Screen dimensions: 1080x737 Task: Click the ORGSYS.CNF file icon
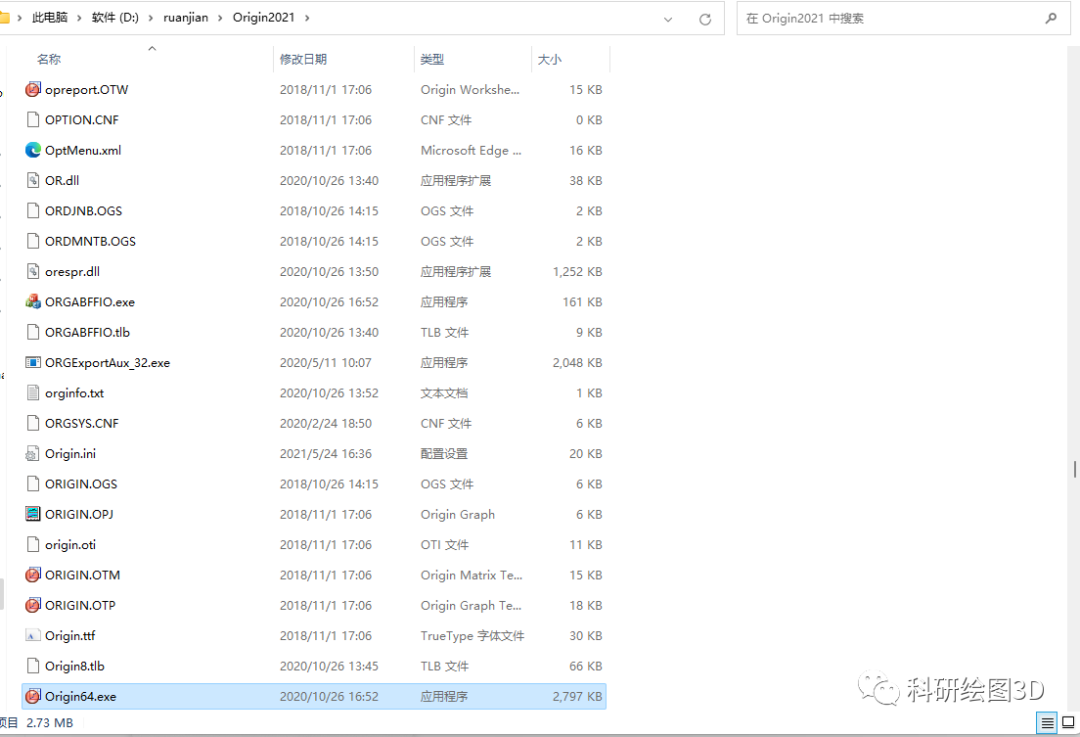click(x=32, y=423)
